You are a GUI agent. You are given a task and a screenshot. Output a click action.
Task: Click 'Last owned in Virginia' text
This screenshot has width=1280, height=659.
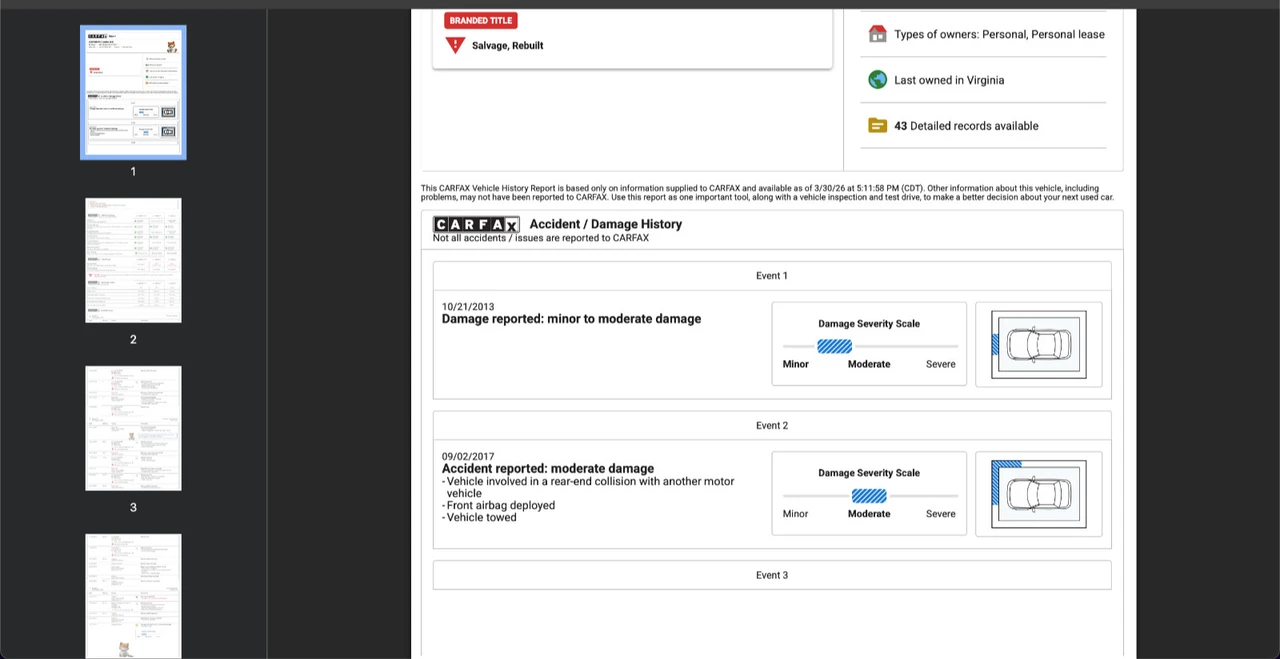[949, 80]
